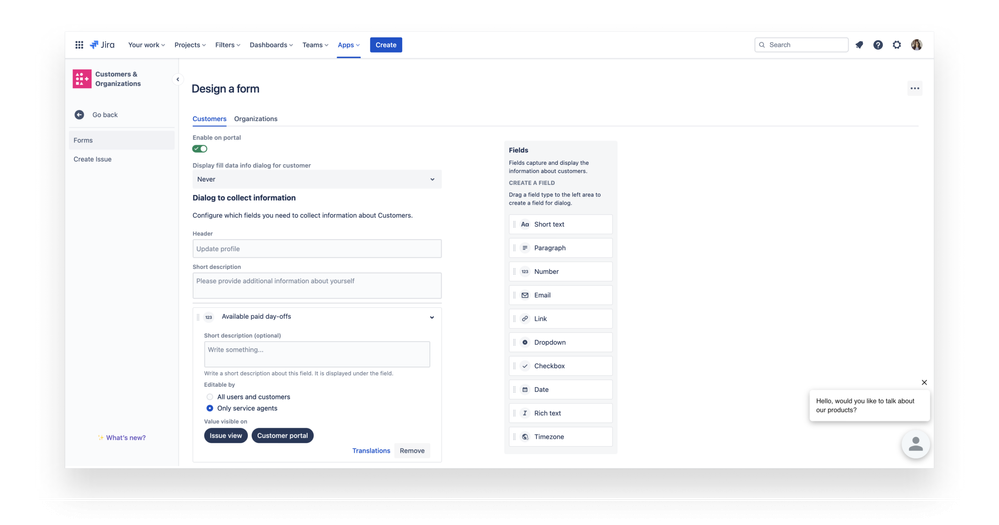
Task: Click field description Write something box
Action: tap(317, 354)
